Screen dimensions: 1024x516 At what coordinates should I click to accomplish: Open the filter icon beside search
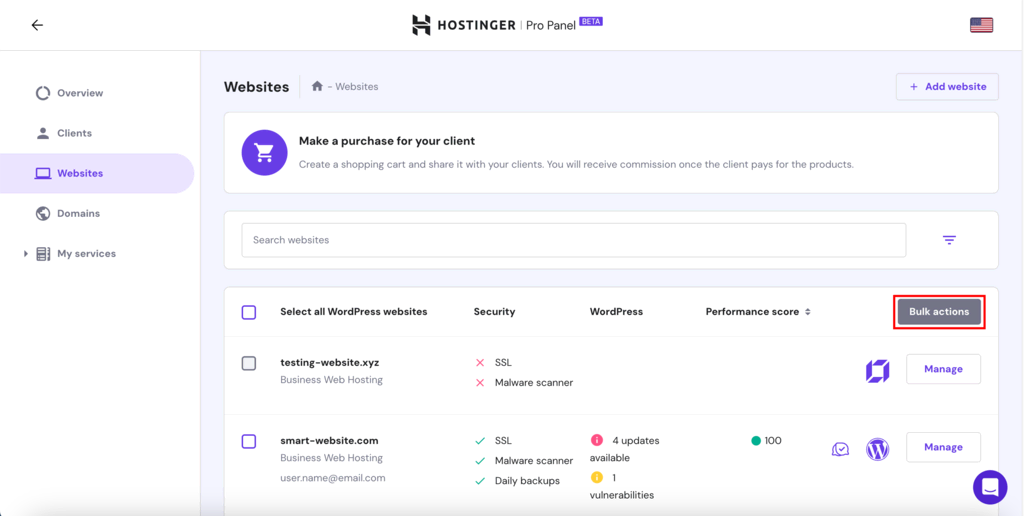(949, 240)
